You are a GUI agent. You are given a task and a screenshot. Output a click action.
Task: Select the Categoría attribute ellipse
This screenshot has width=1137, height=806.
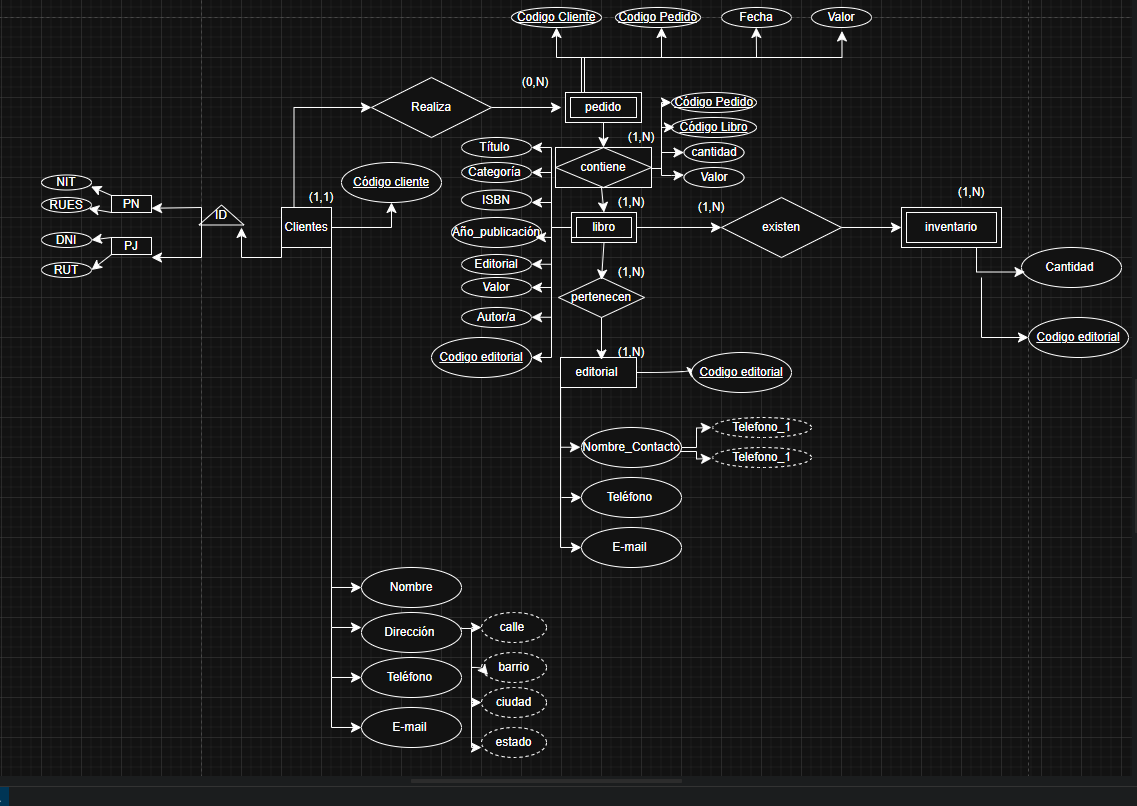point(496,173)
